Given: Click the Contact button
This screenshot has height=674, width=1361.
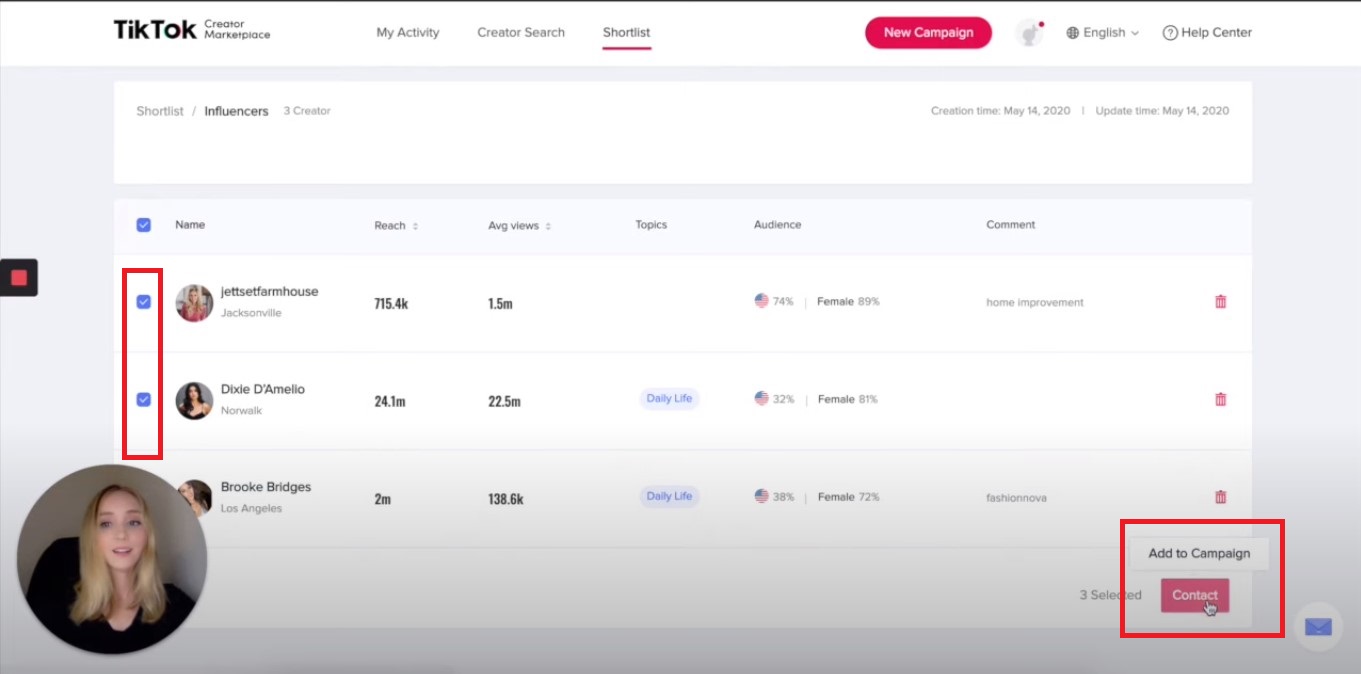Looking at the screenshot, I should tap(1195, 595).
